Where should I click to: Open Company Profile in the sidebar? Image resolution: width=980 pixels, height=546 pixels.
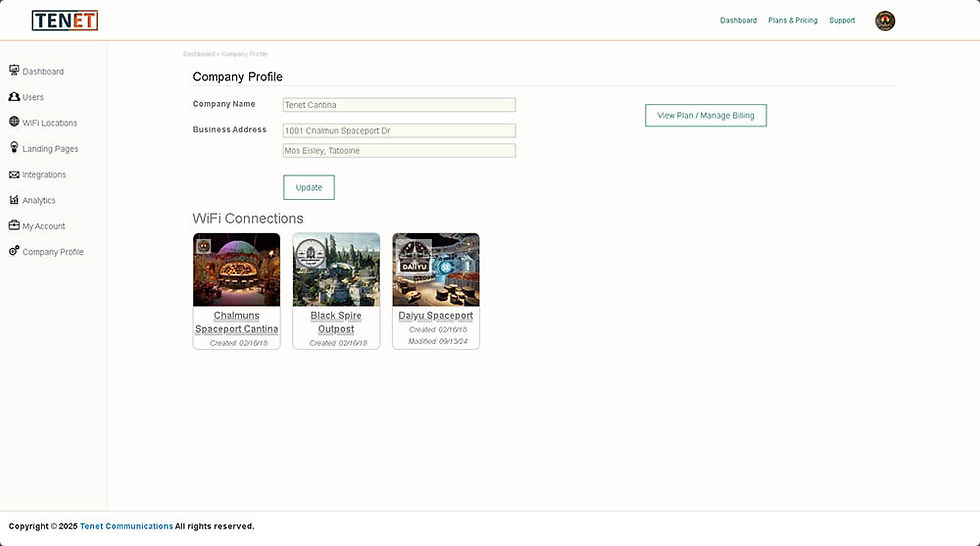[53, 252]
